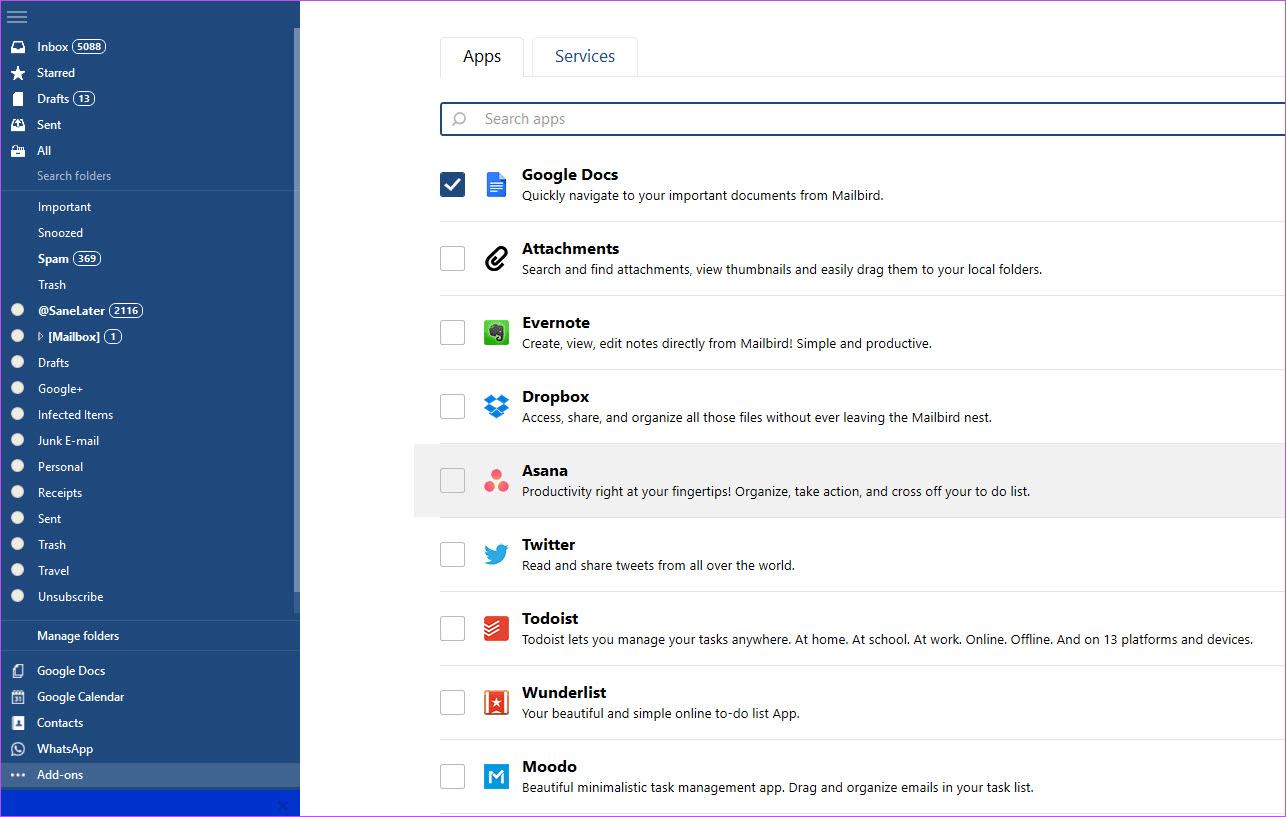Click the Twitter bird icon
Image resolution: width=1286 pixels, height=817 pixels.
[x=496, y=555]
